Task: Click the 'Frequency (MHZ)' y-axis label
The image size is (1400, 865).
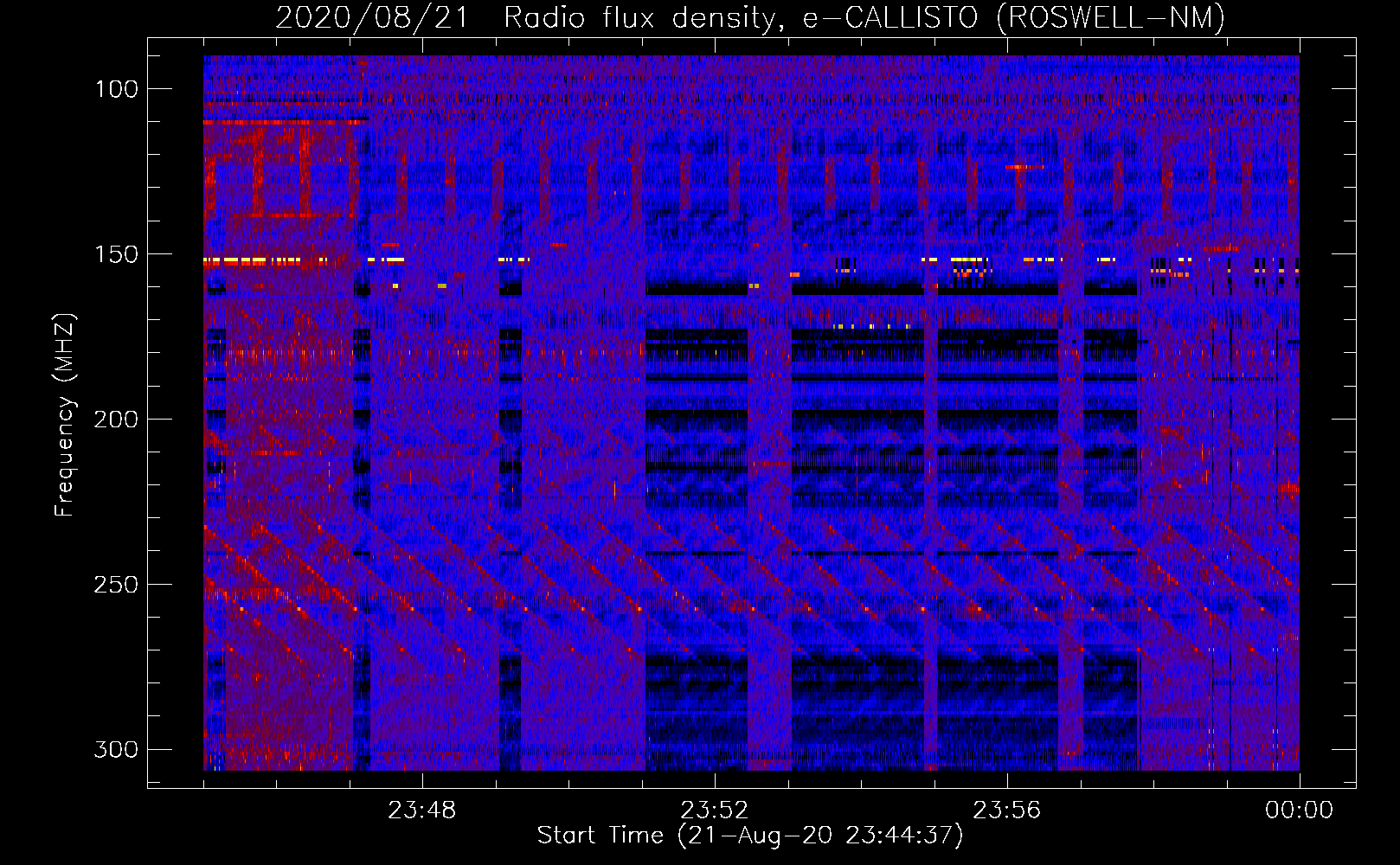Action: (x=65, y=414)
